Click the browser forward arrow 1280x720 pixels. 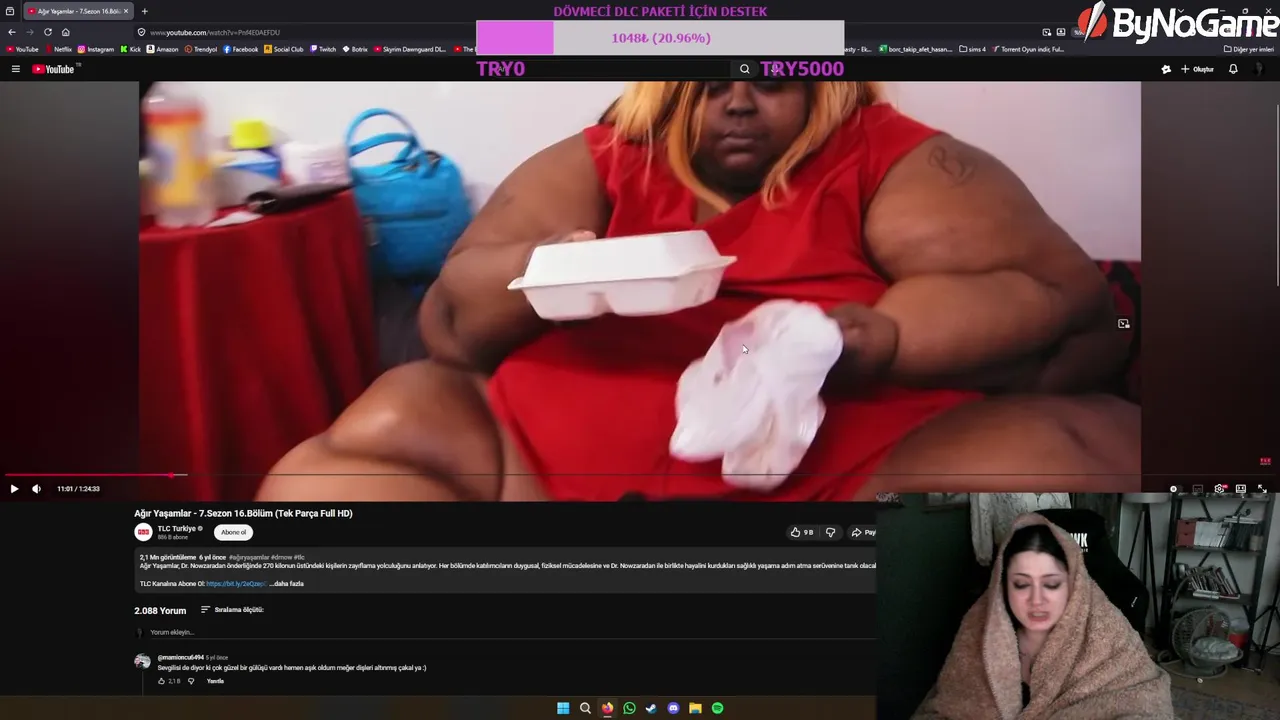[29, 32]
